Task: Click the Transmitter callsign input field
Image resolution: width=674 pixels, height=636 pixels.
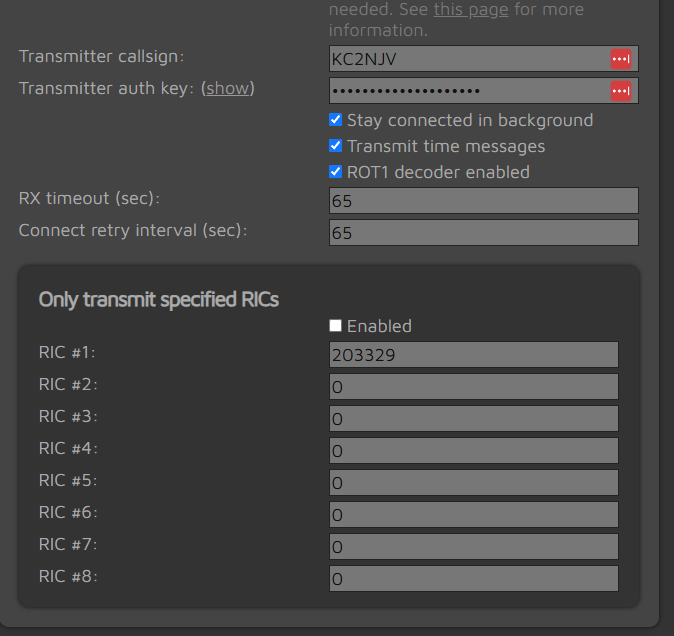Action: pyautogui.click(x=468, y=59)
